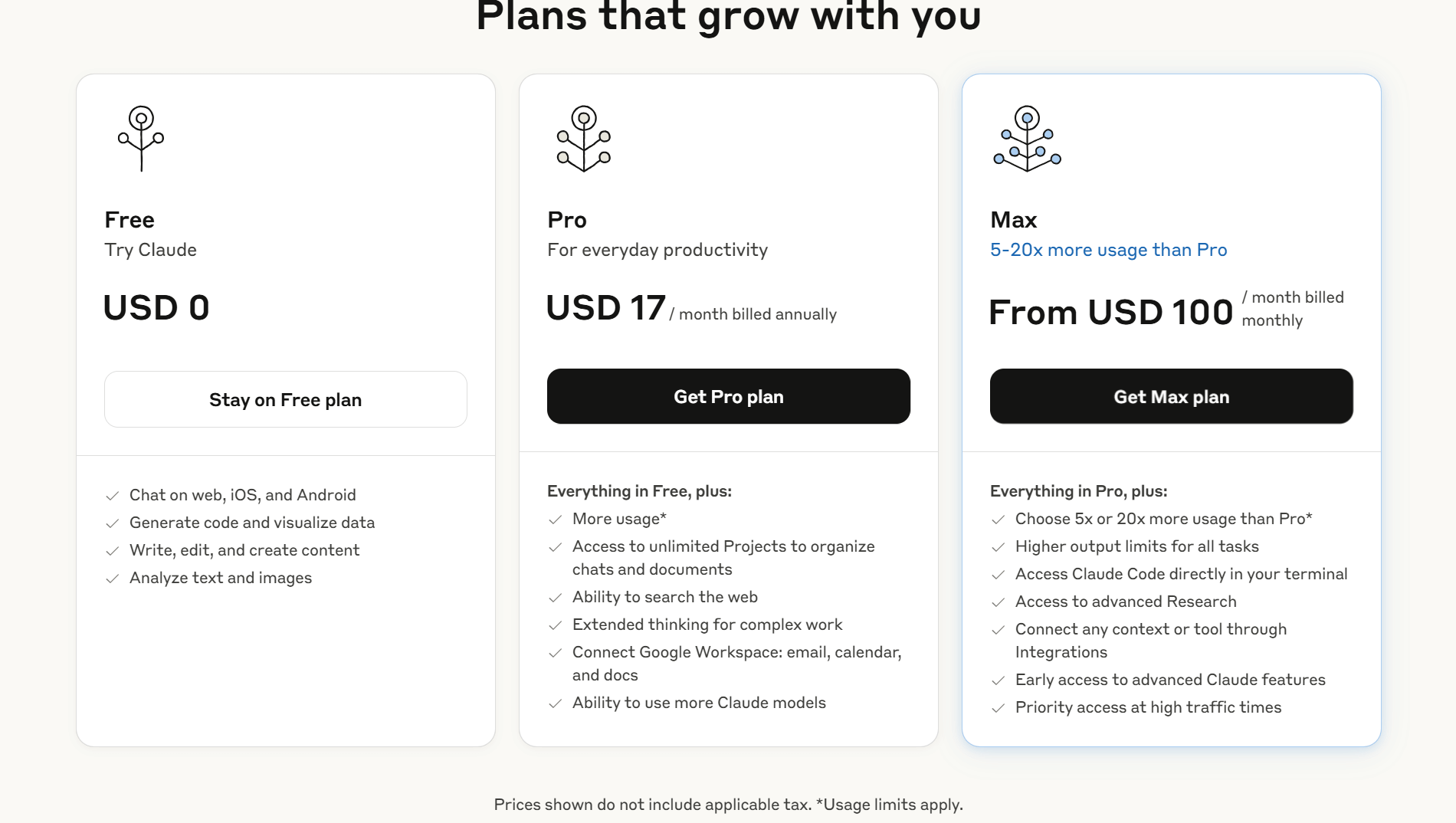The height and width of the screenshot is (823, 1456).
Task: Click checkmark beside 'Access to advanced Research'
Action: (x=998, y=602)
